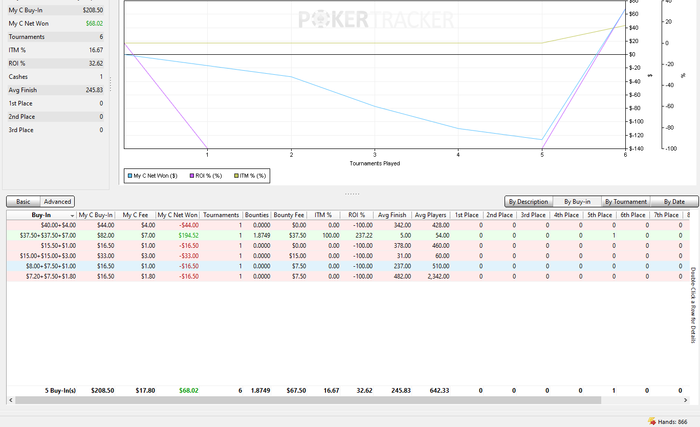
Task: Select the $15.50+$1.00 buy-in row
Action: (348, 246)
